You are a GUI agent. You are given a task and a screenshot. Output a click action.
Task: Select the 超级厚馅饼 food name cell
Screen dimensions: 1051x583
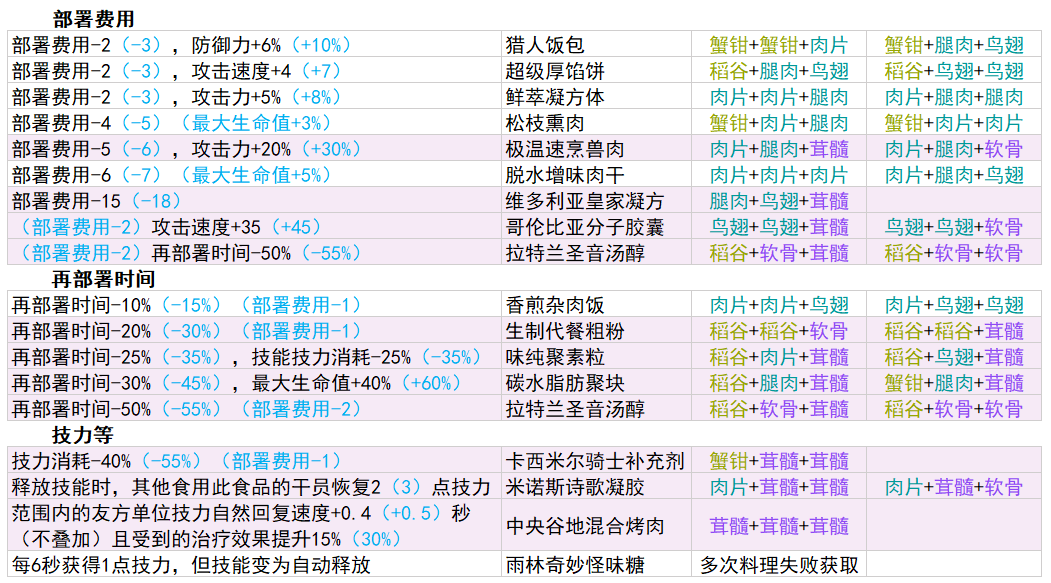pyautogui.click(x=597, y=71)
